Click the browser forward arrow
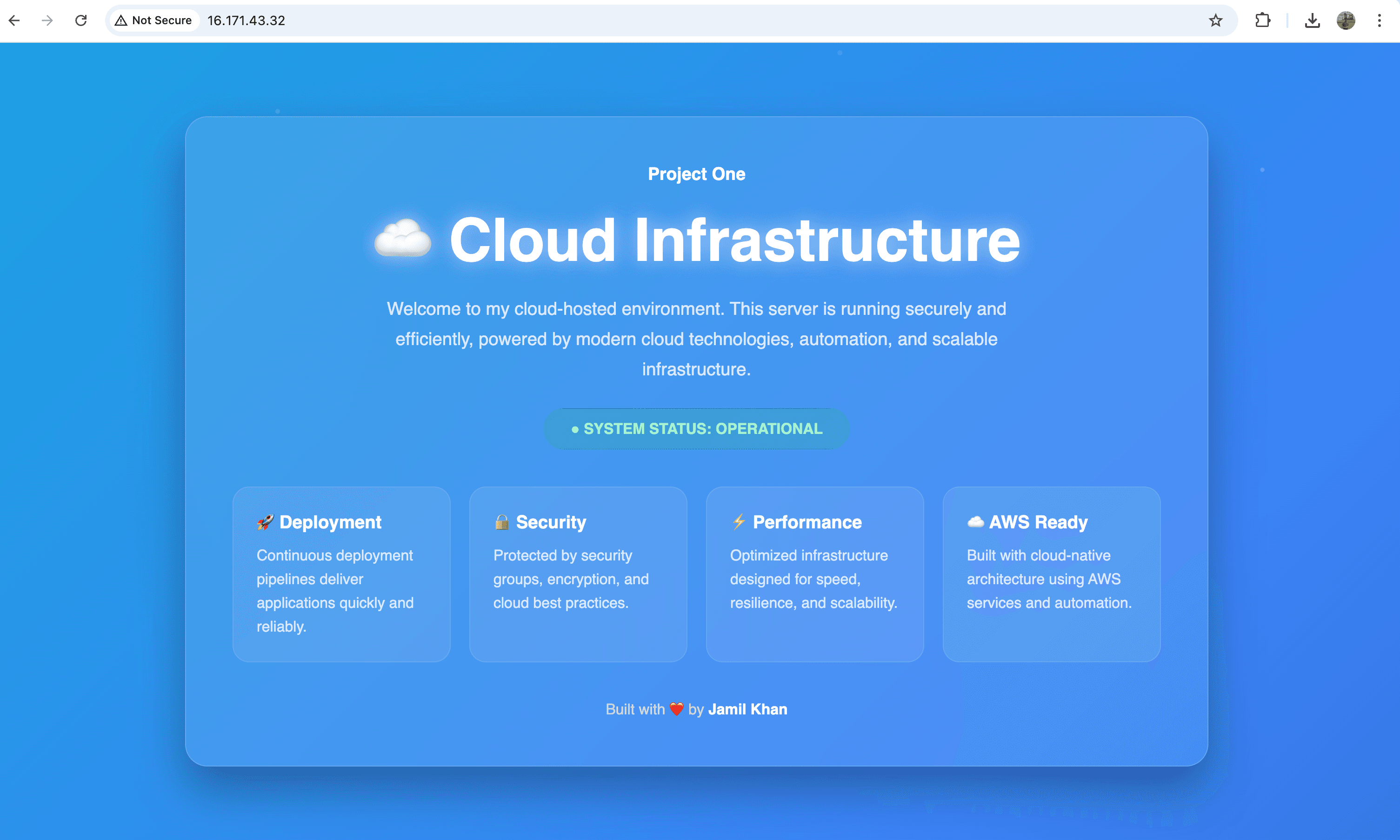1400x840 pixels. [47, 20]
